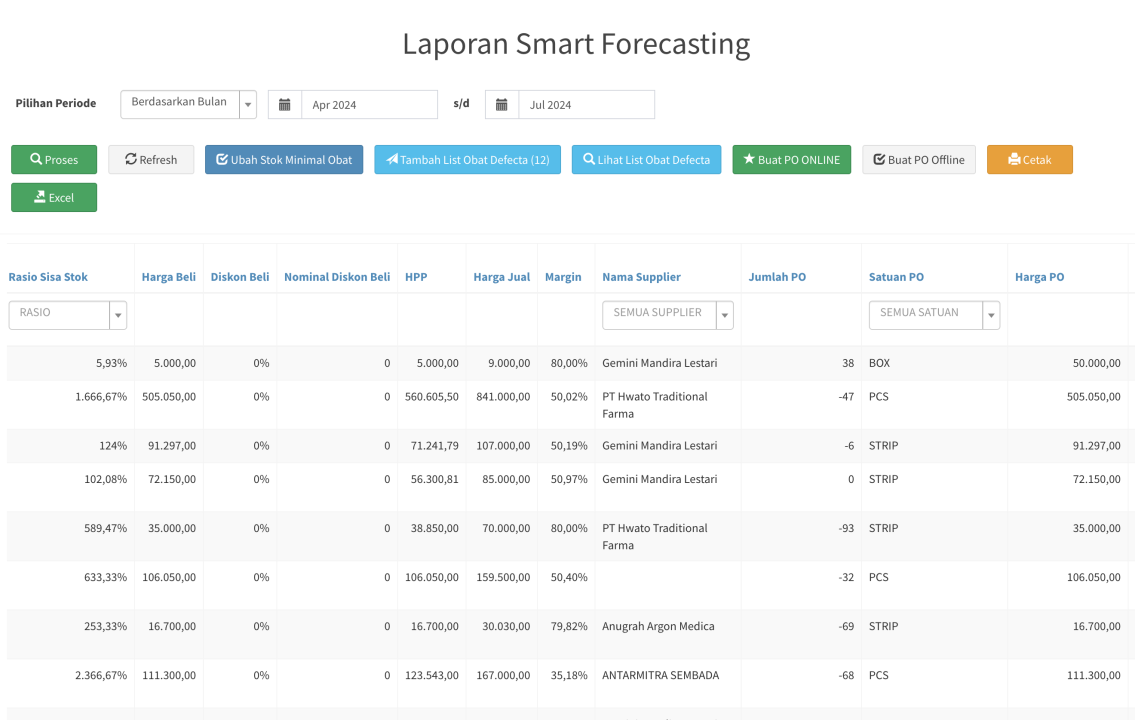The width and height of the screenshot is (1135, 720).
Task: Click the calendar icon beside Jul 2024
Action: 502,105
